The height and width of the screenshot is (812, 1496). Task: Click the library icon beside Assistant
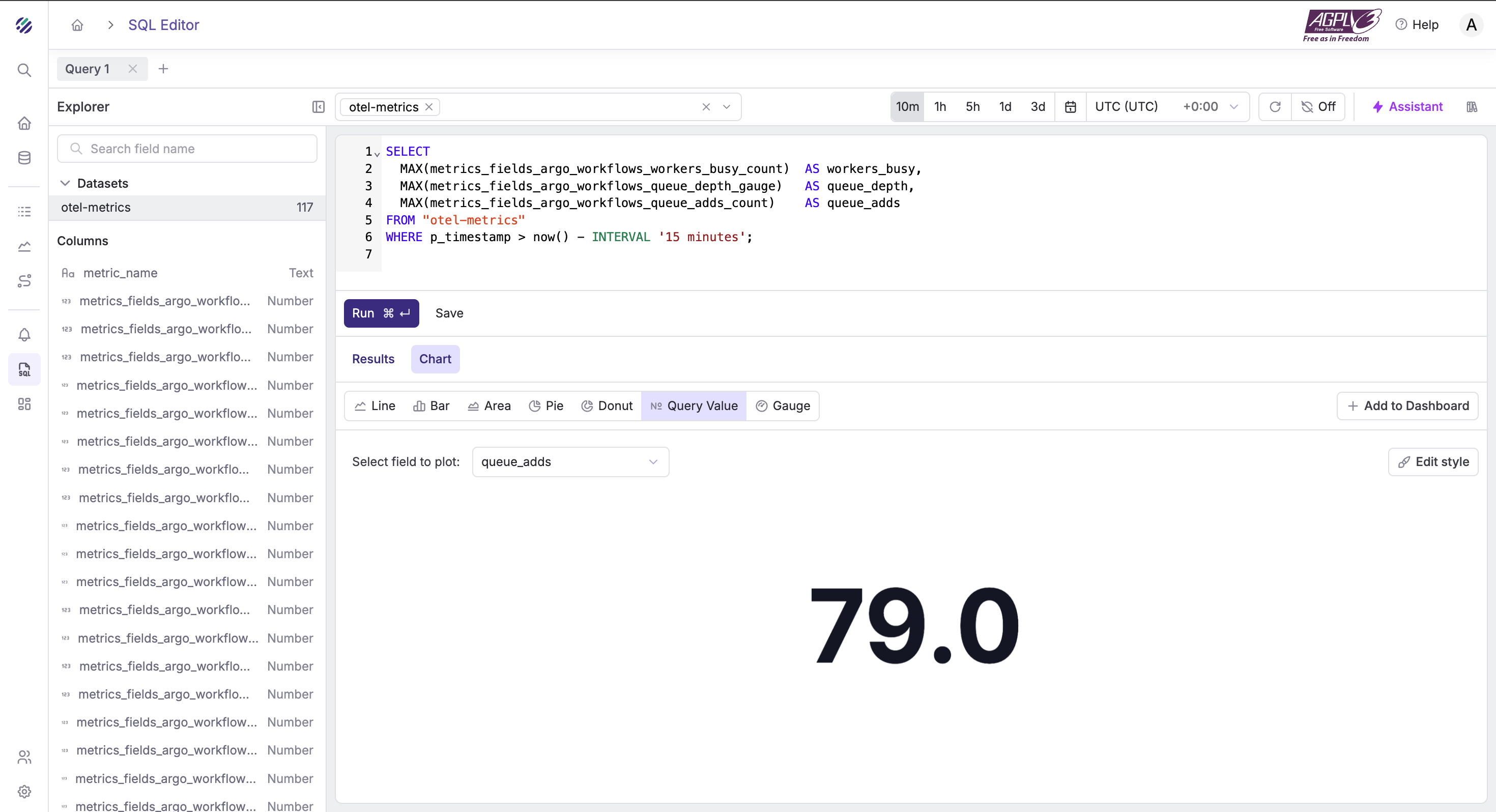(x=1472, y=107)
